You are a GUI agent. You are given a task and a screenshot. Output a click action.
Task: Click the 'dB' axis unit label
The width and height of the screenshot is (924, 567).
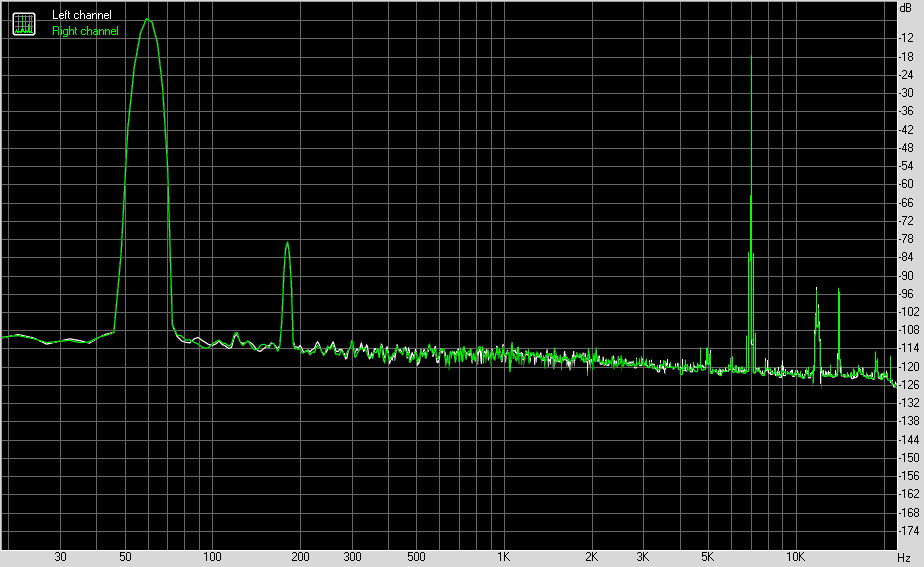point(906,8)
